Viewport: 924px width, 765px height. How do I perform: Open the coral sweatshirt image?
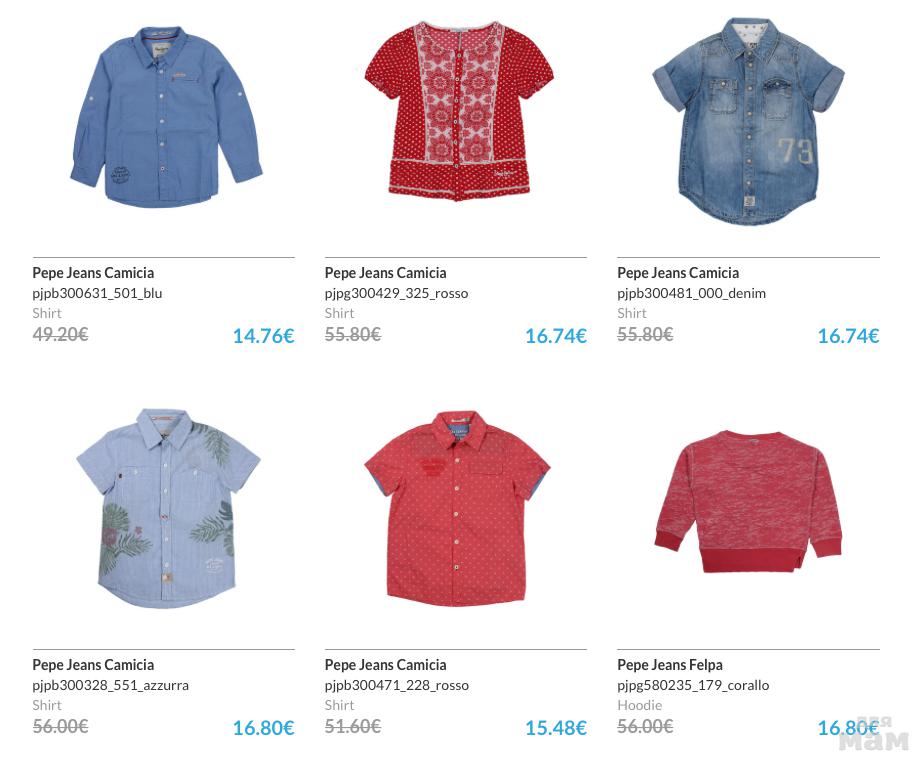[x=748, y=502]
